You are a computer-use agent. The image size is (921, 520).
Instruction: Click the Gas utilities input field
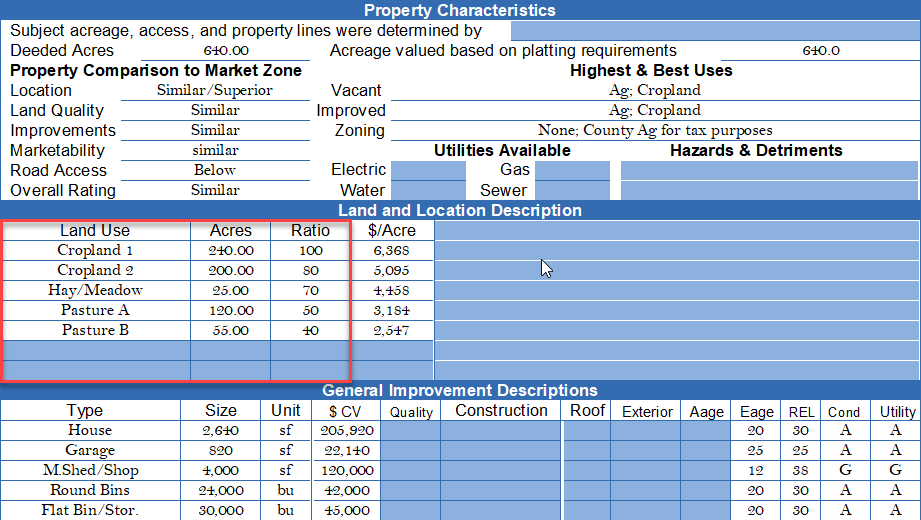click(571, 170)
